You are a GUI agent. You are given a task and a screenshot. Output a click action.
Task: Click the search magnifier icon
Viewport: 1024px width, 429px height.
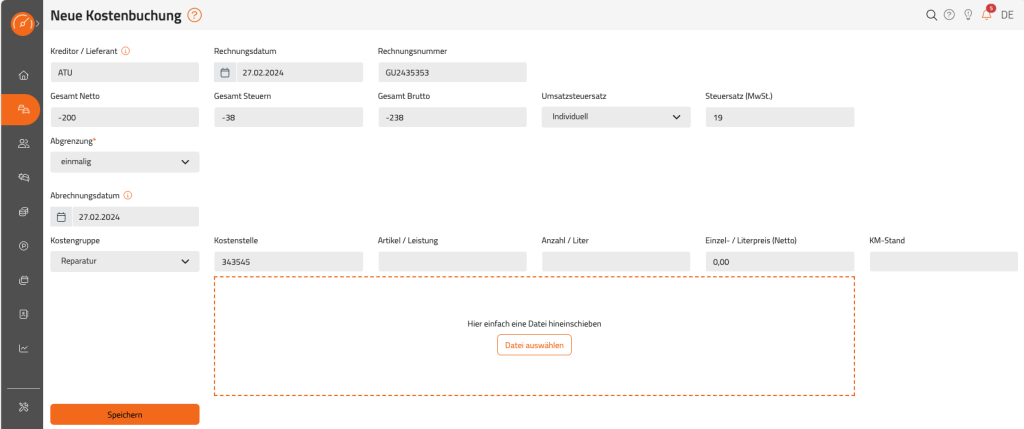(x=931, y=15)
